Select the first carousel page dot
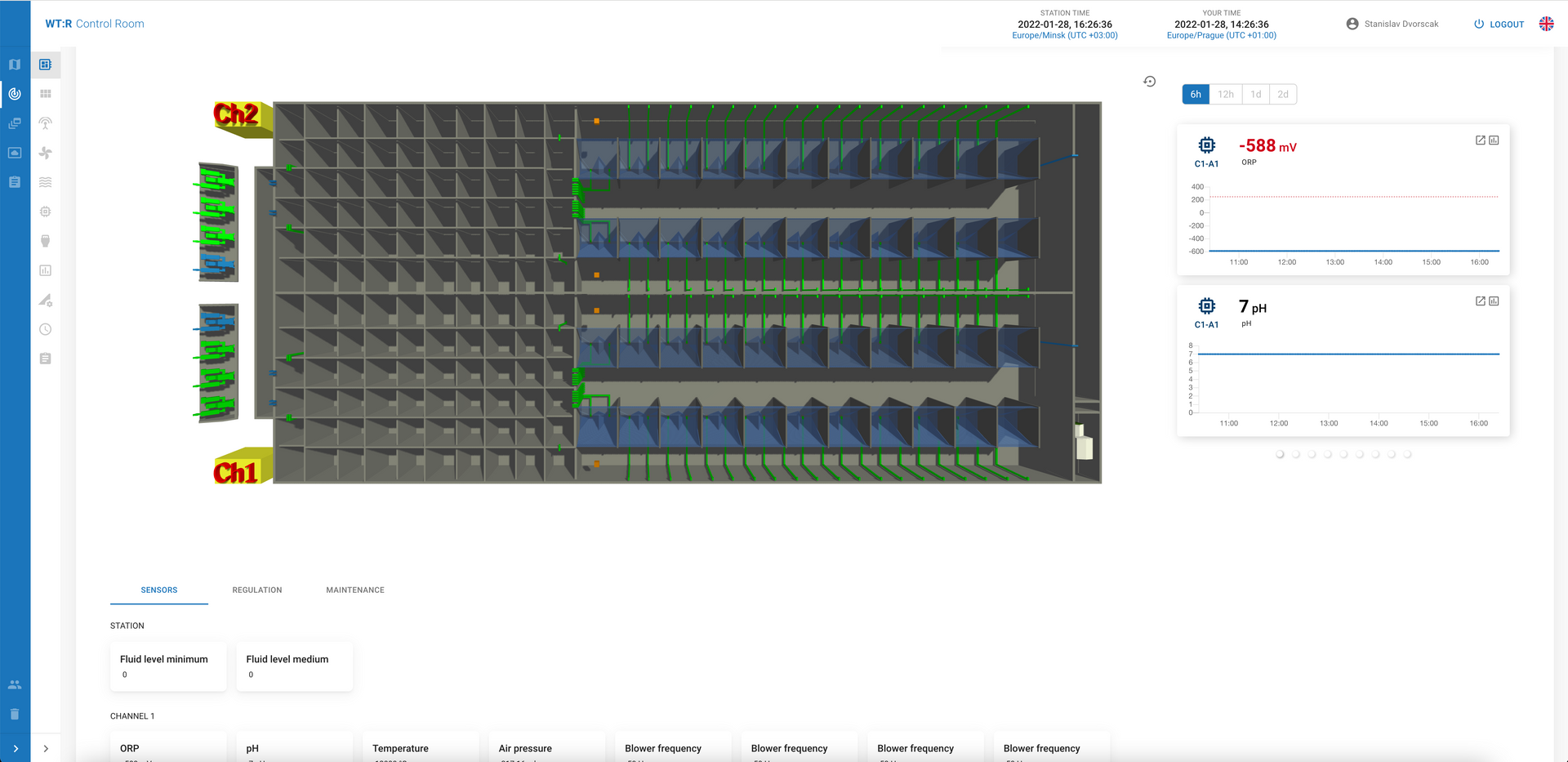The height and width of the screenshot is (762, 1568). 1280,454
